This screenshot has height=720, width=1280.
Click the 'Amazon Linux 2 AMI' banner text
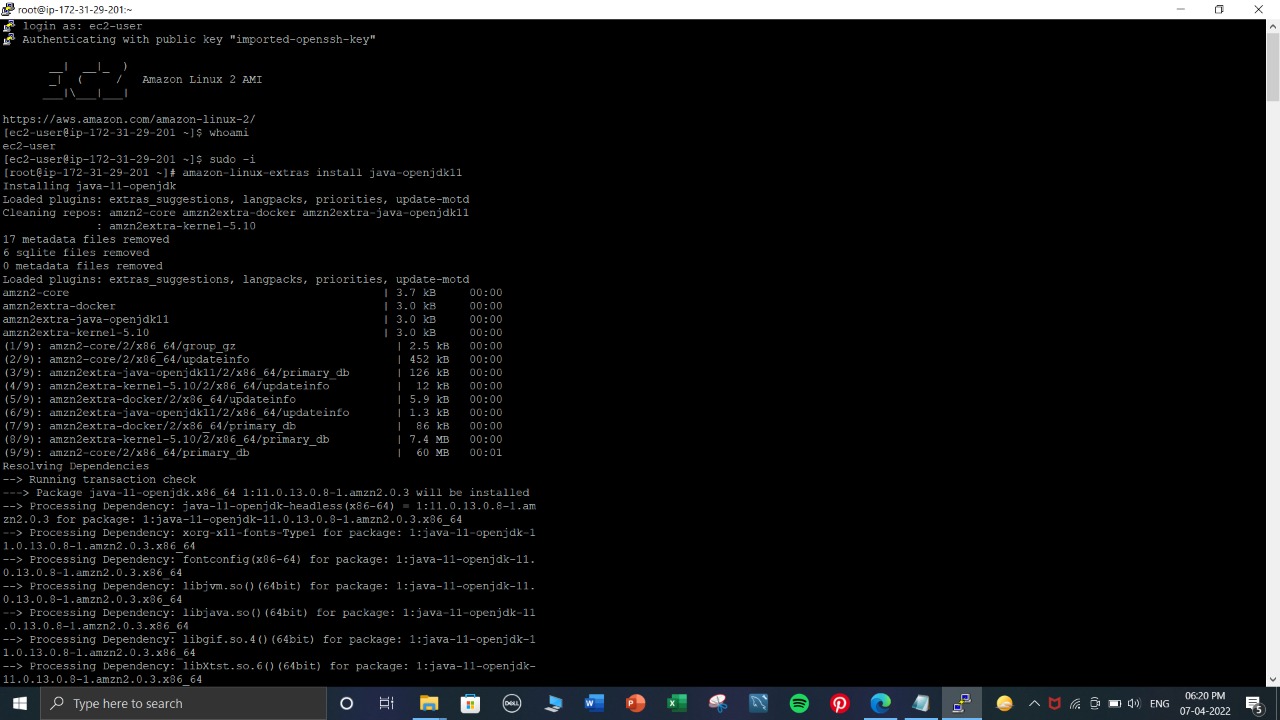click(202, 79)
